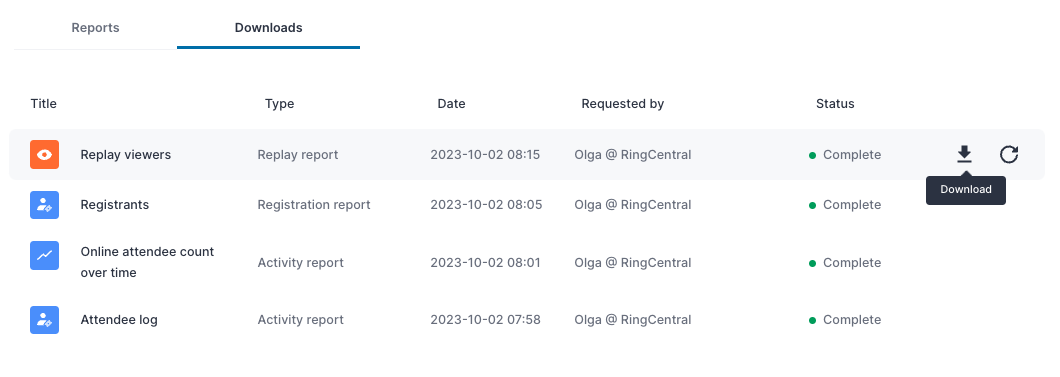The image size is (1060, 377).
Task: Click the blue person icon beside Registrants
Action: pyautogui.click(x=45, y=205)
